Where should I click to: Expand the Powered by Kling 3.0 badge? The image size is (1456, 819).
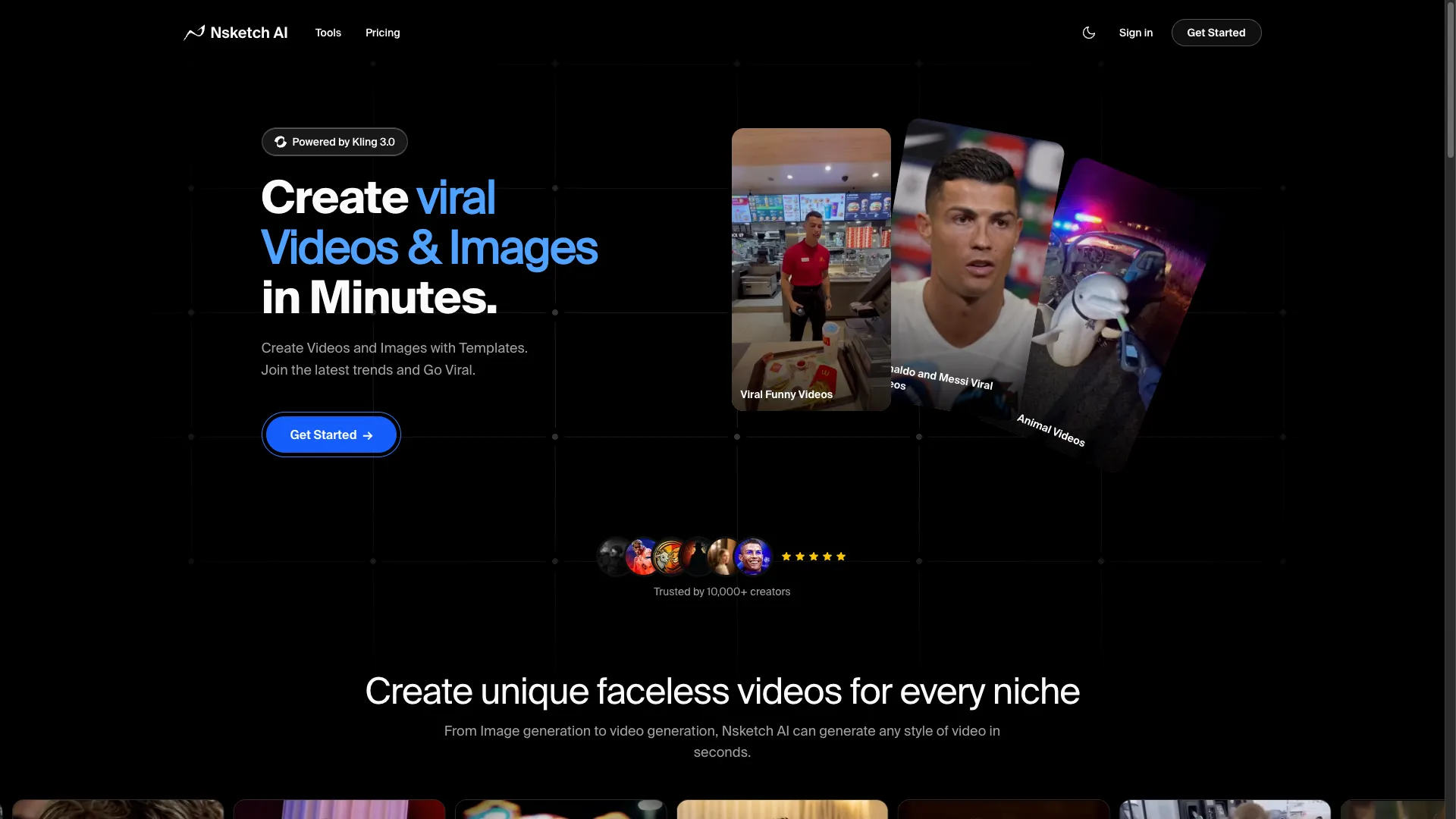[x=334, y=142]
